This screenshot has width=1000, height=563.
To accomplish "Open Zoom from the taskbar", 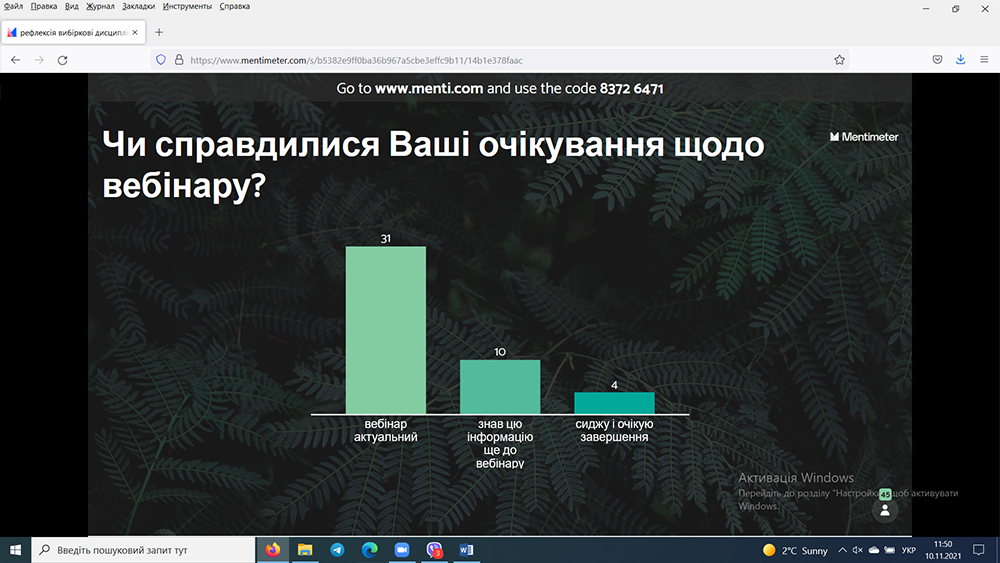I will [402, 550].
